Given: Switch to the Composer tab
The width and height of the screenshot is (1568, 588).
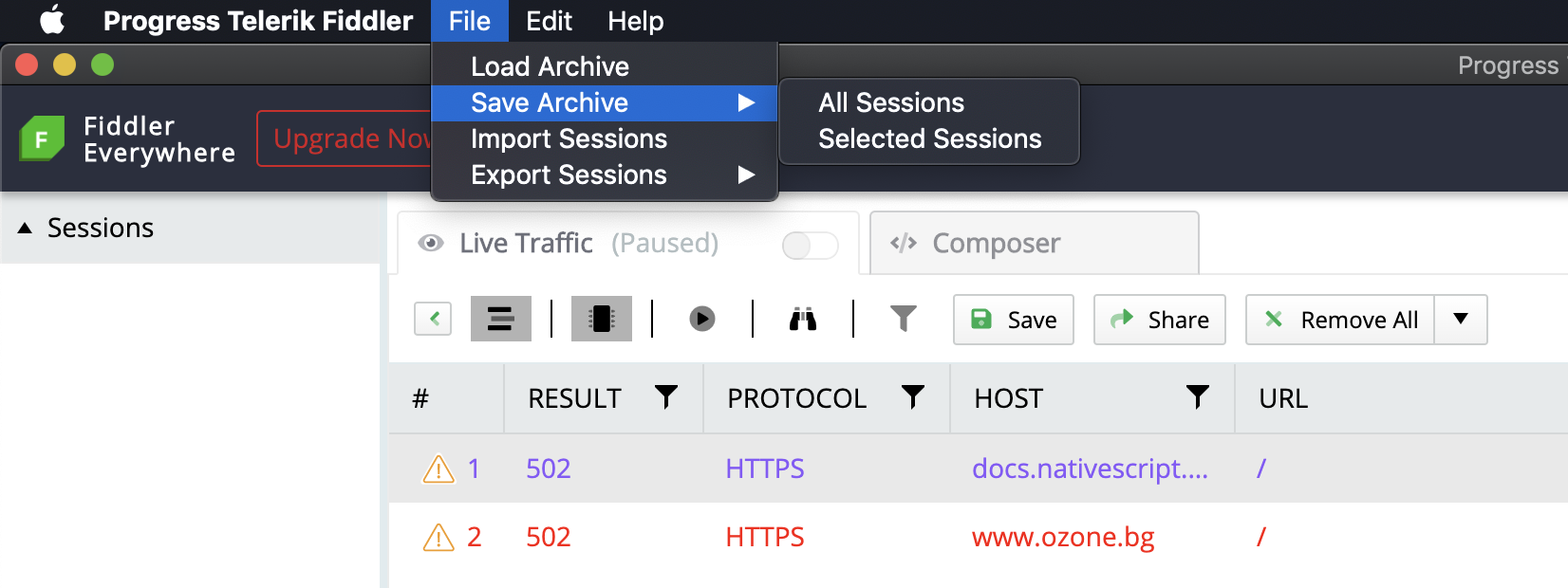Looking at the screenshot, I should [x=1034, y=244].
